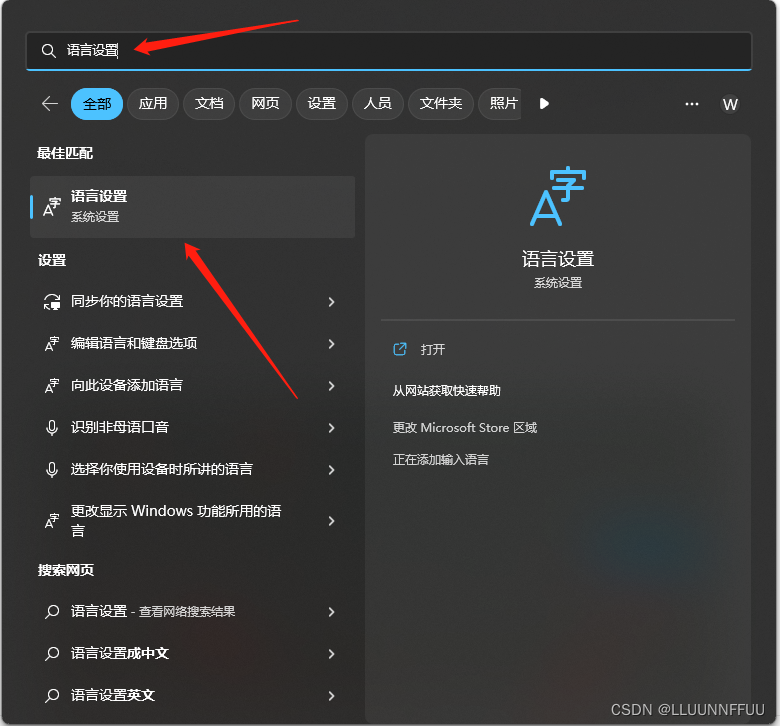
Task: Expand the 编辑语言和键盘选项 chevron
Action: [x=331, y=344]
